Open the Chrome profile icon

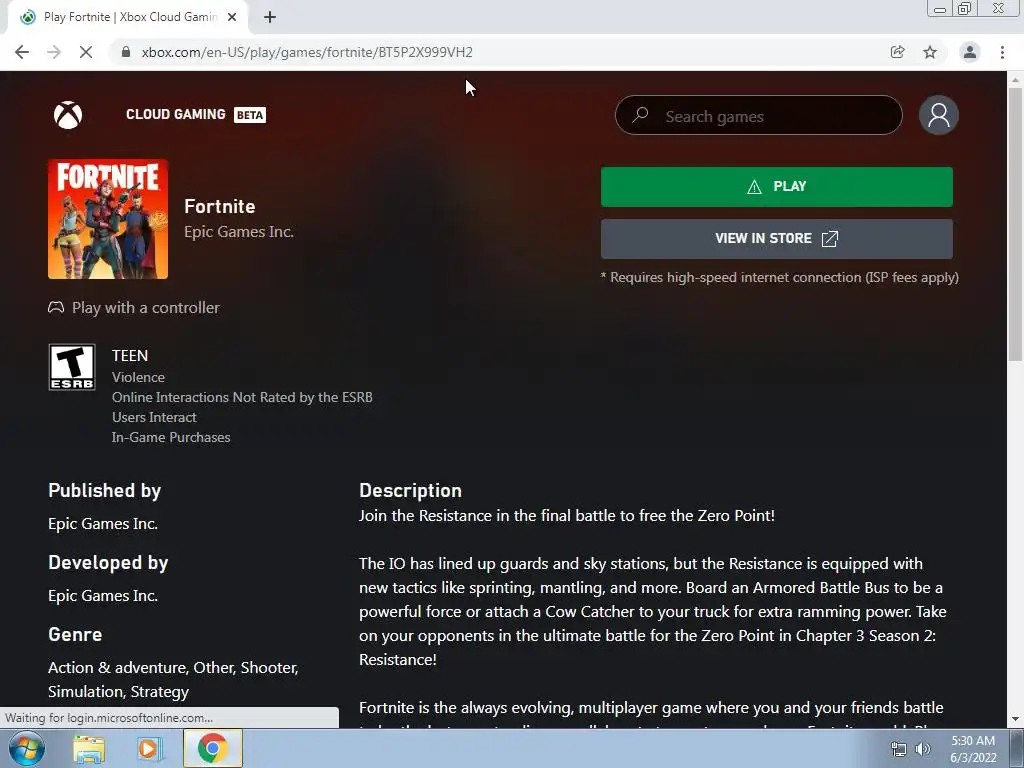click(x=970, y=52)
